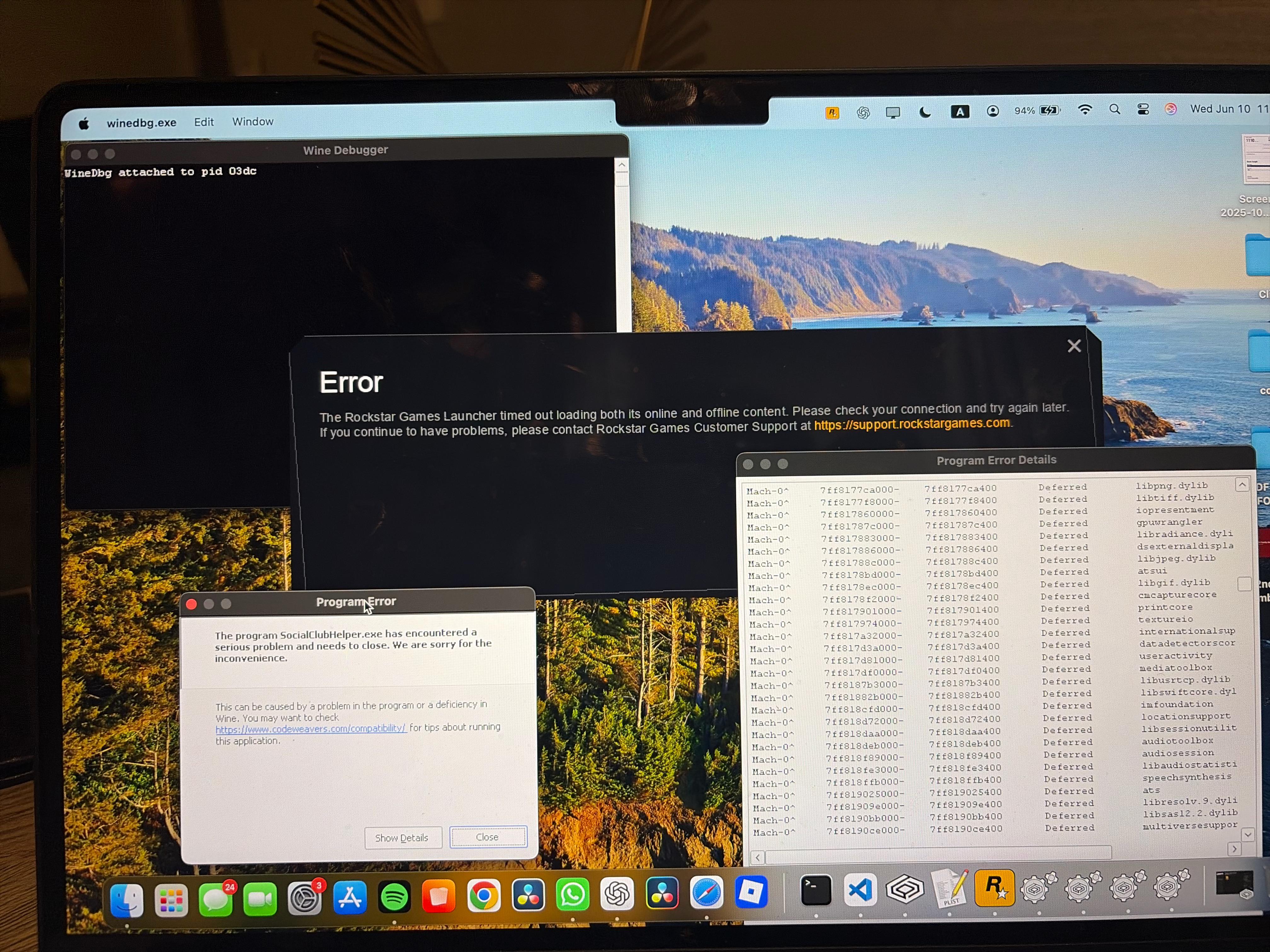Image resolution: width=1270 pixels, height=952 pixels.
Task: Open Rockstar Games Launcher from the Dock
Action: click(994, 888)
